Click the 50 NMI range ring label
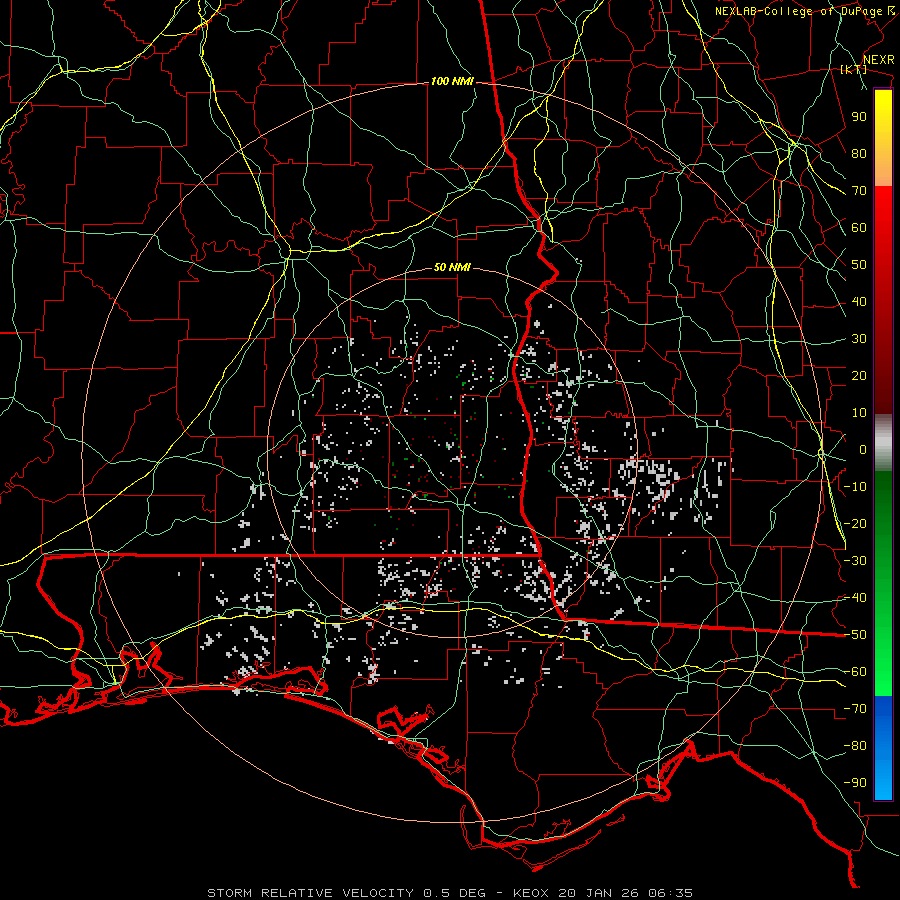Viewport: 900px width, 900px height. tap(452, 267)
